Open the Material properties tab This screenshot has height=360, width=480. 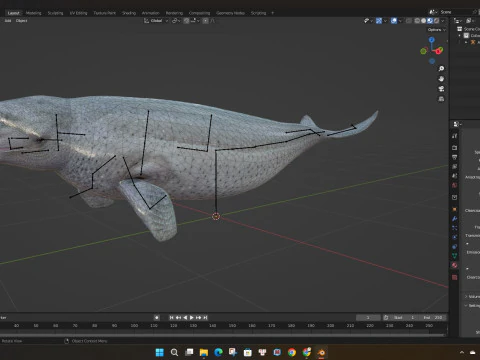click(454, 265)
